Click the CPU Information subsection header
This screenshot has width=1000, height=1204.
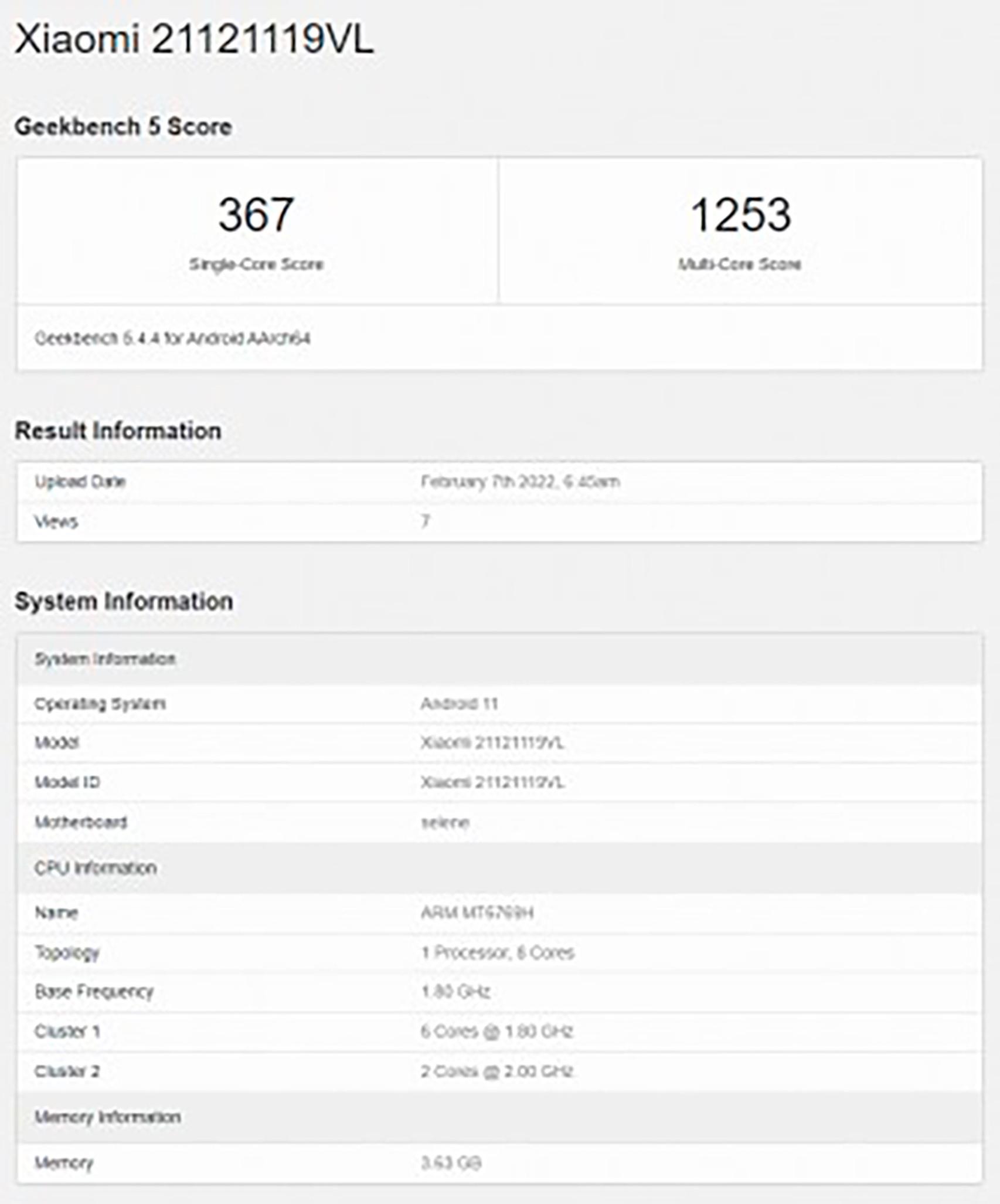pyautogui.click(x=97, y=868)
